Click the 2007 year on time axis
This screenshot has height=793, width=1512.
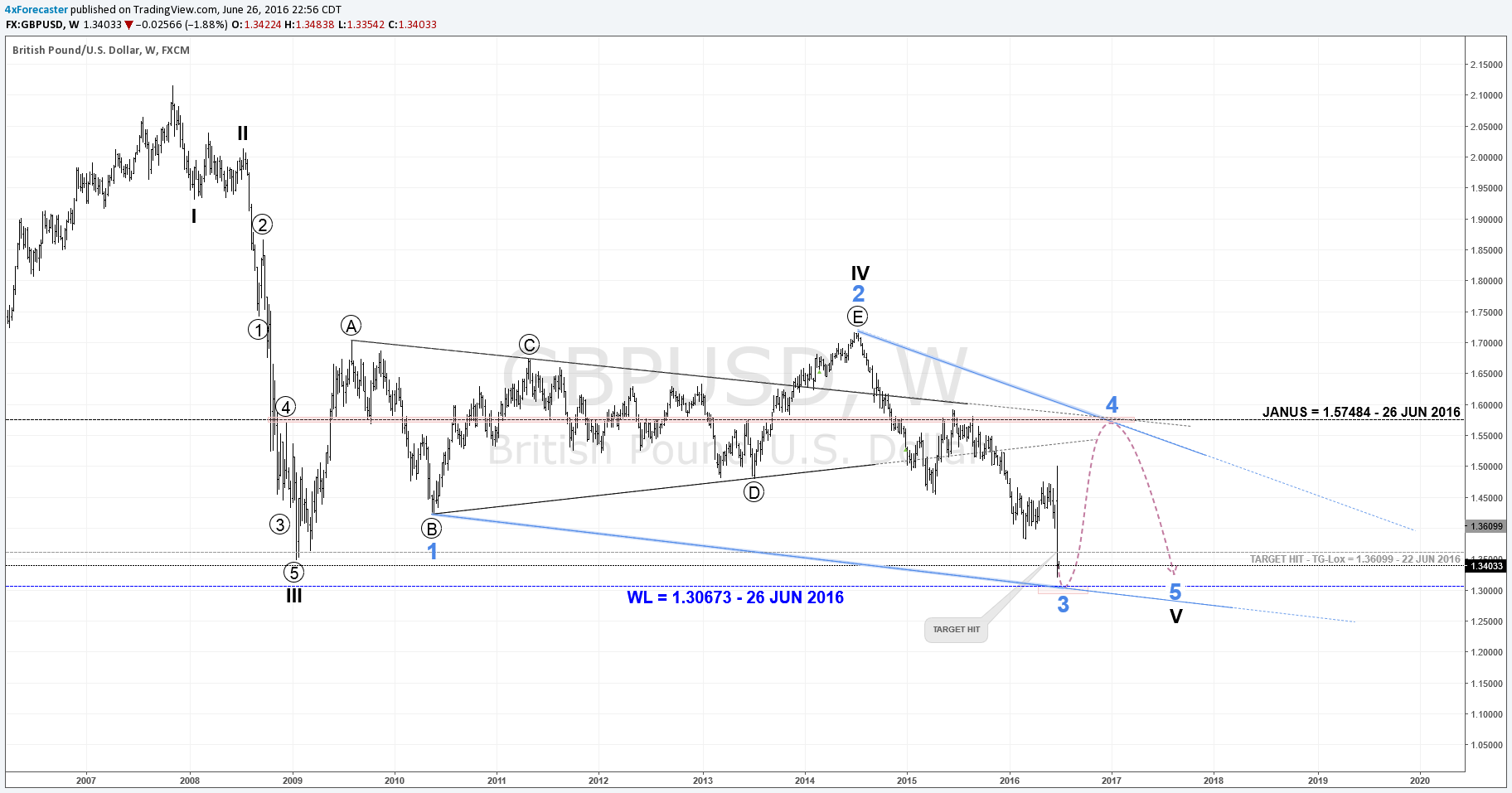(85, 781)
